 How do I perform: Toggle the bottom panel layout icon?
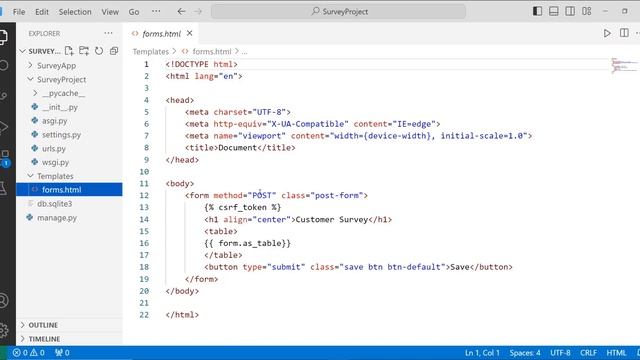pyautogui.click(x=553, y=11)
